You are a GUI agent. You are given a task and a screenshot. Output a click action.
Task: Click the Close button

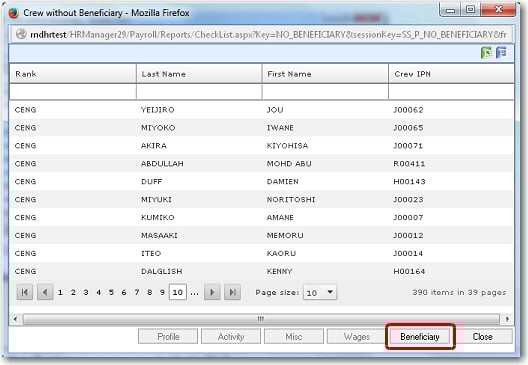tap(483, 336)
